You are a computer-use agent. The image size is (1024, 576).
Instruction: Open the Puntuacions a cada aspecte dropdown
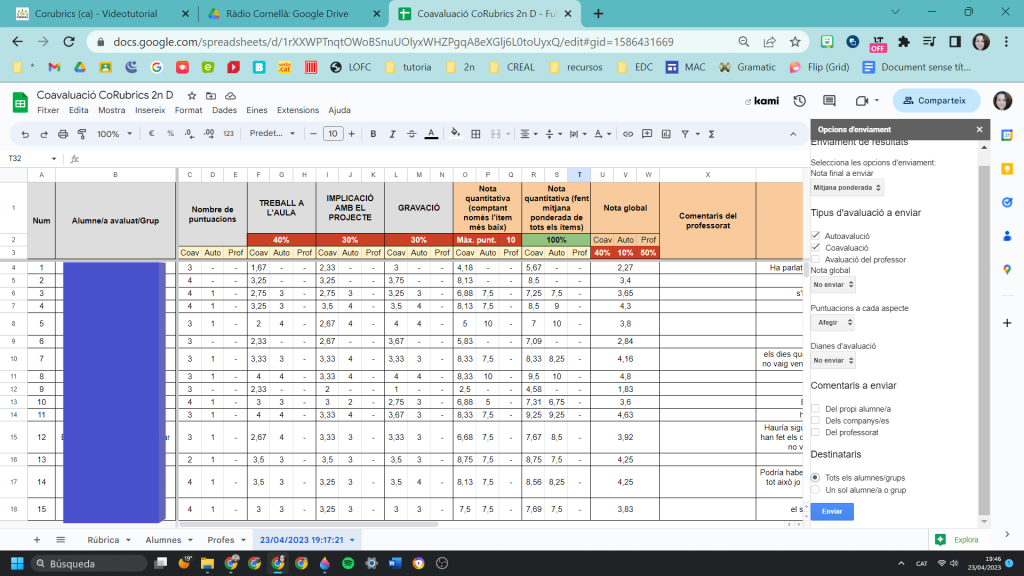[x=832, y=324]
